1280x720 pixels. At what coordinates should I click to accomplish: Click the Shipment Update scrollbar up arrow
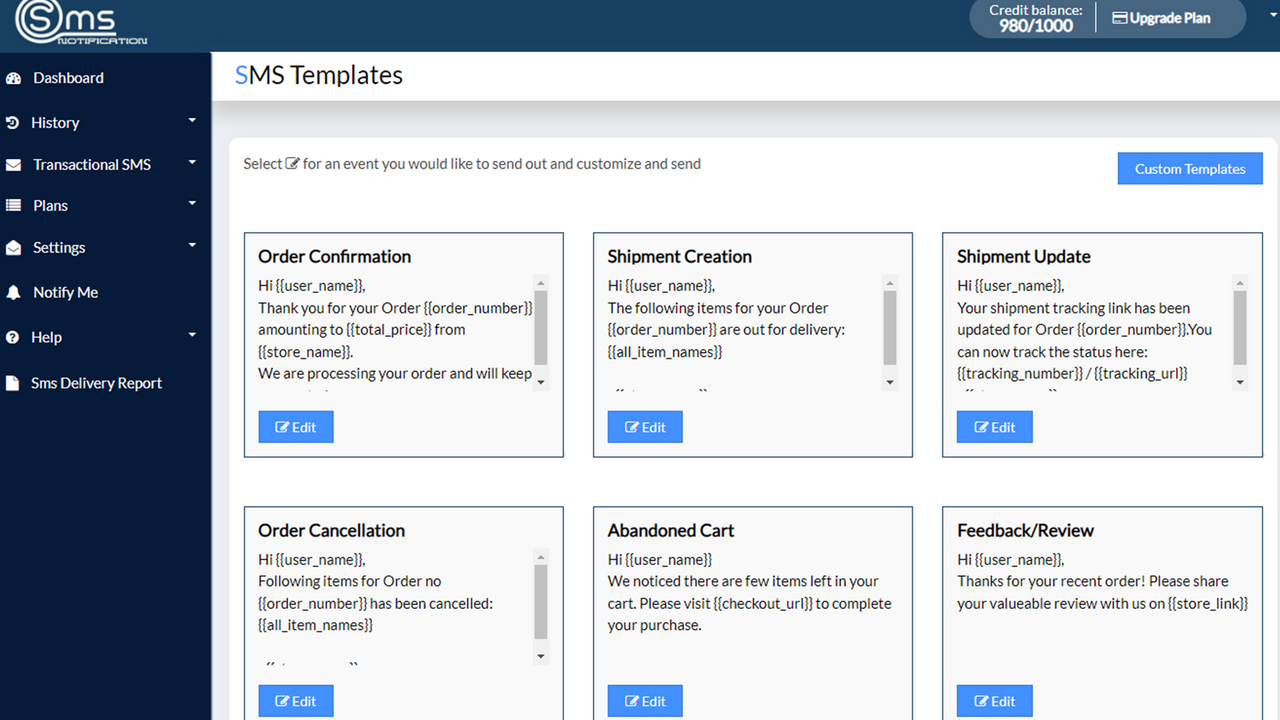[1240, 283]
